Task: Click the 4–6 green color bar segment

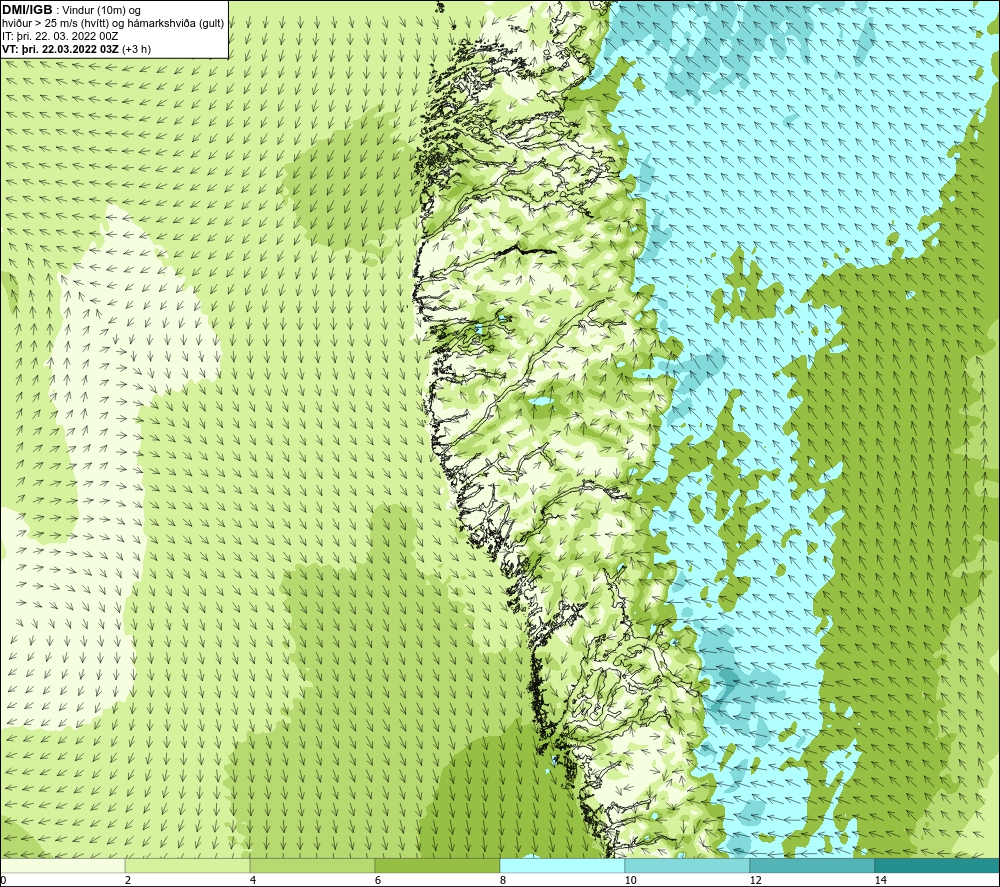Action: 312,865
